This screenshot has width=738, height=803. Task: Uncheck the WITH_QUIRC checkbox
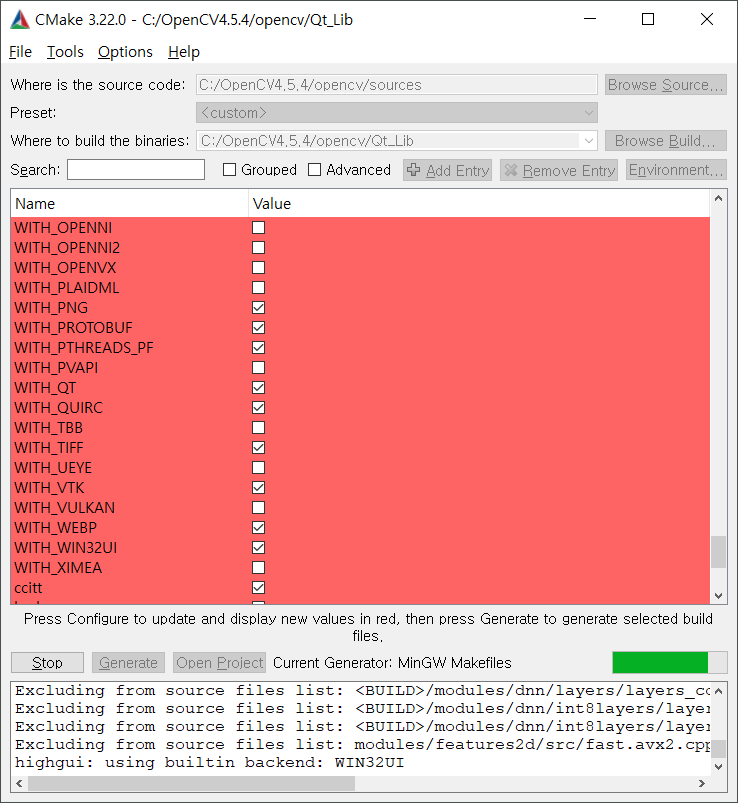click(x=259, y=407)
